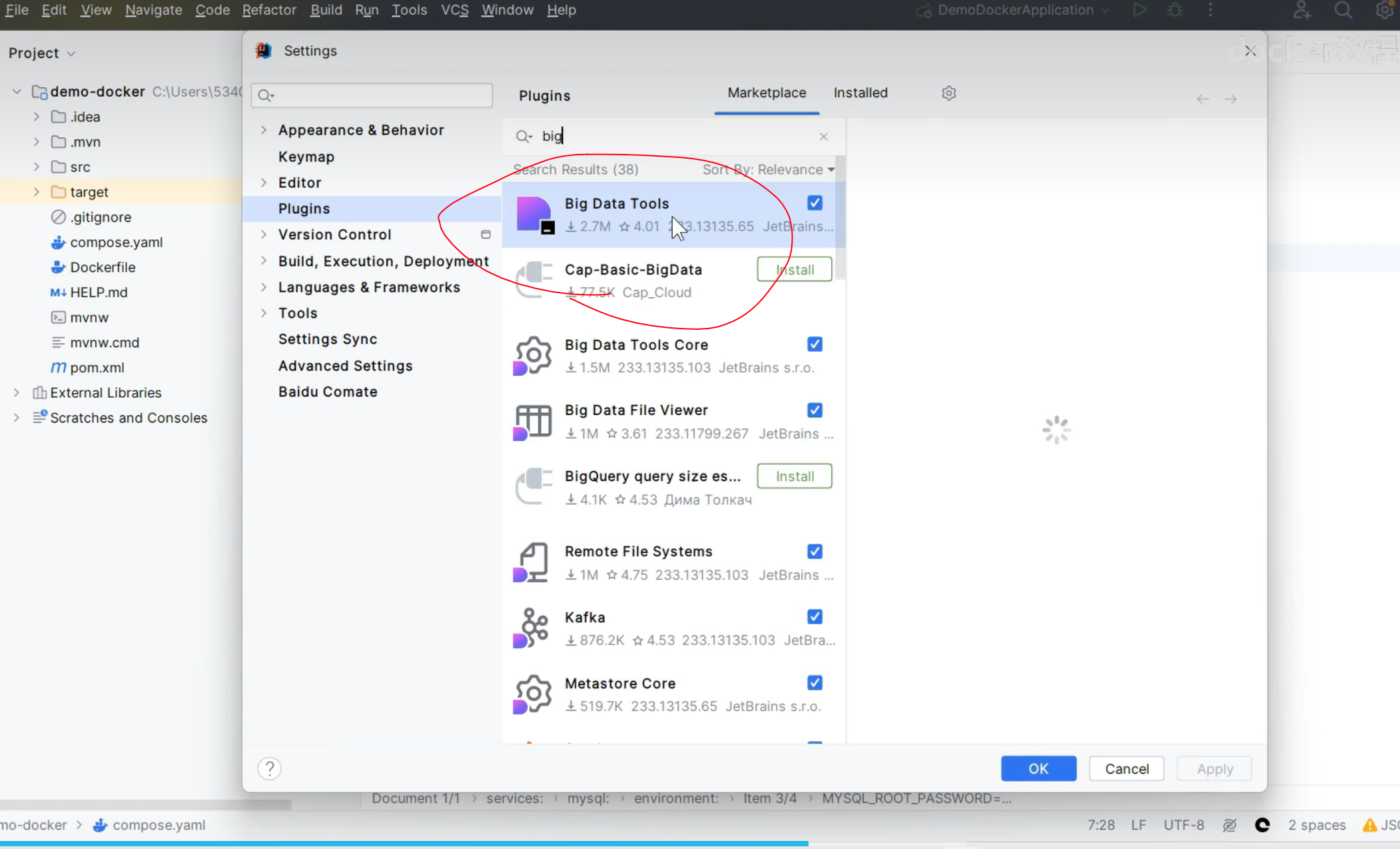Click the Kafka plugin icon

531,627
